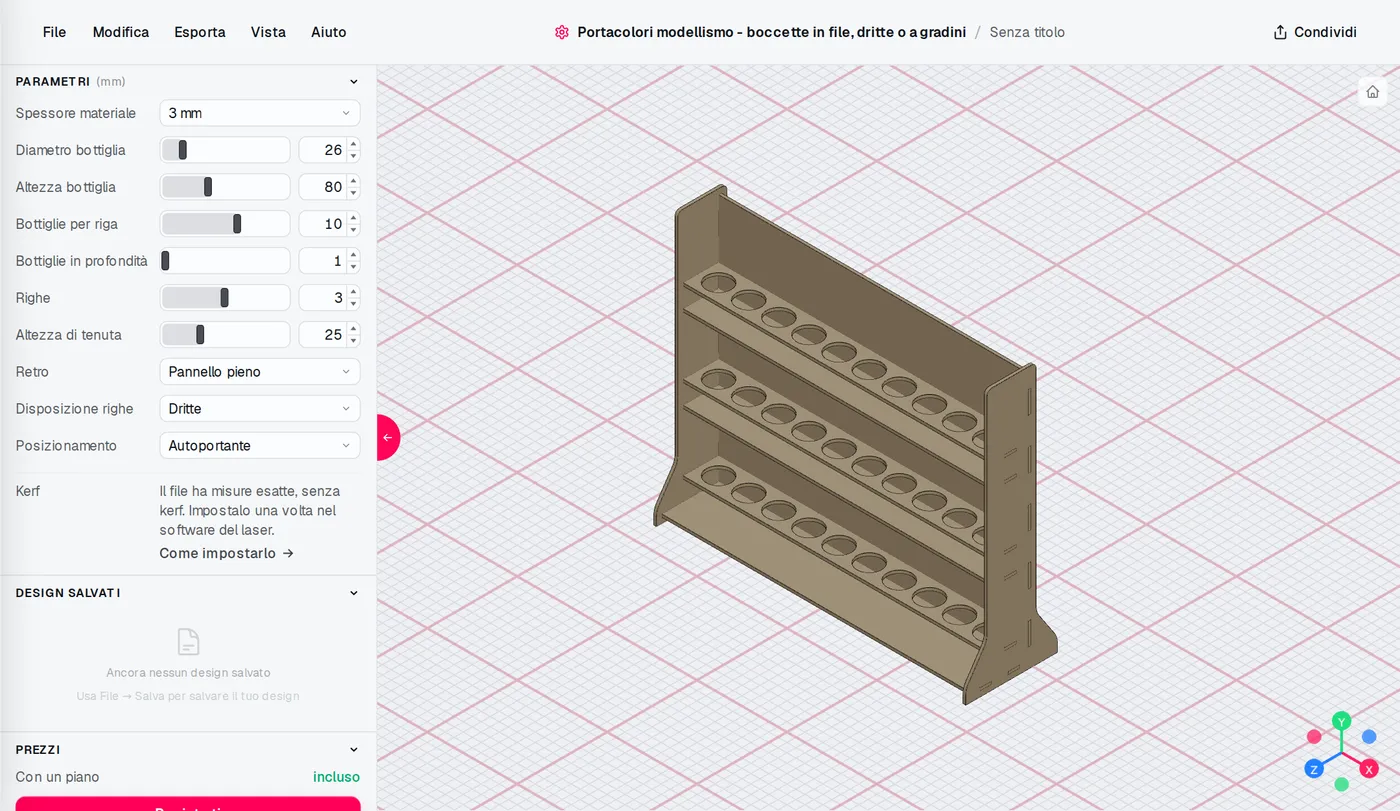Screen dimensions: 1400x811
Task: Collapse the PARAMETRI section
Action: 353,82
